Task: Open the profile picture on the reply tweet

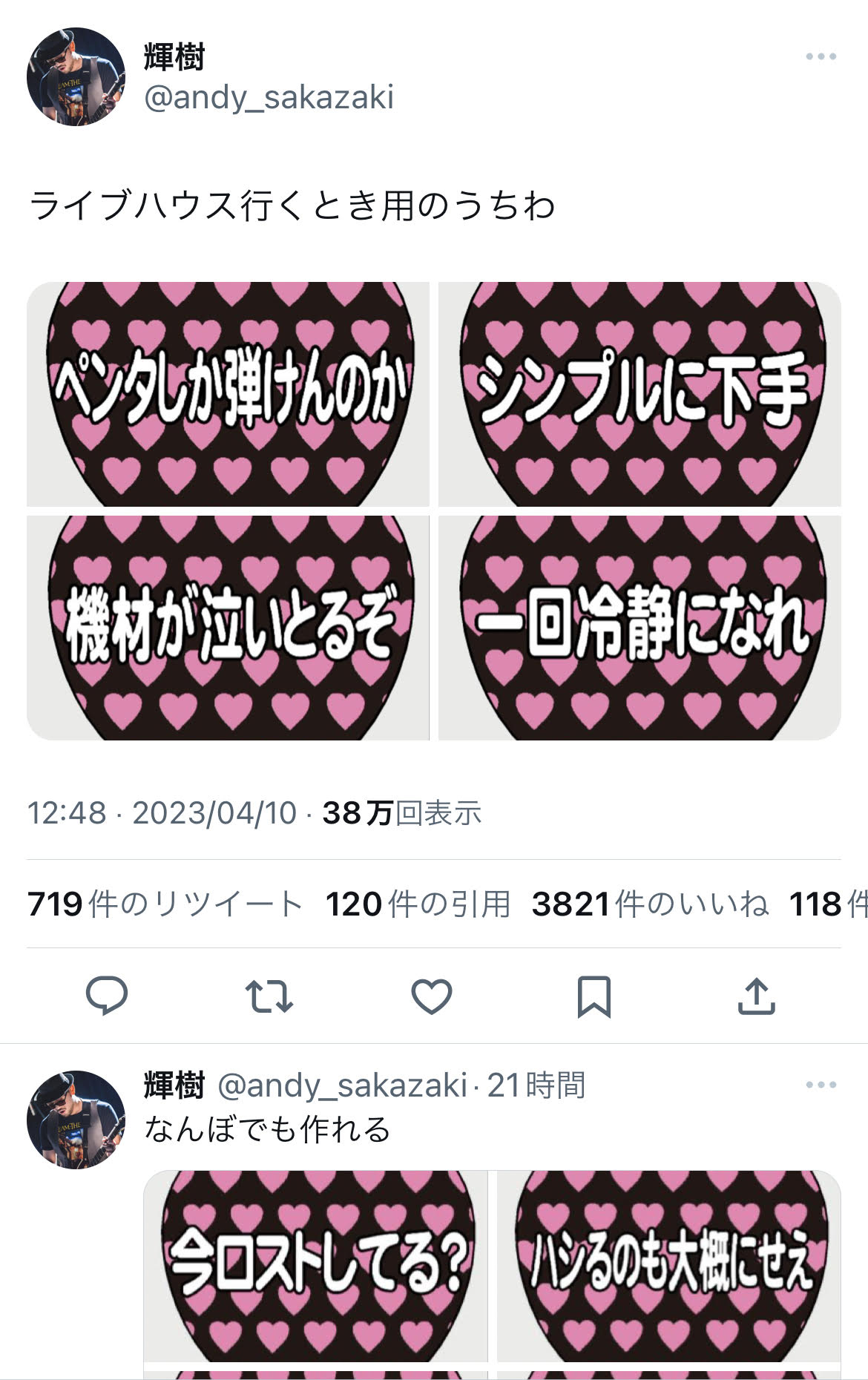Action: (76, 1120)
